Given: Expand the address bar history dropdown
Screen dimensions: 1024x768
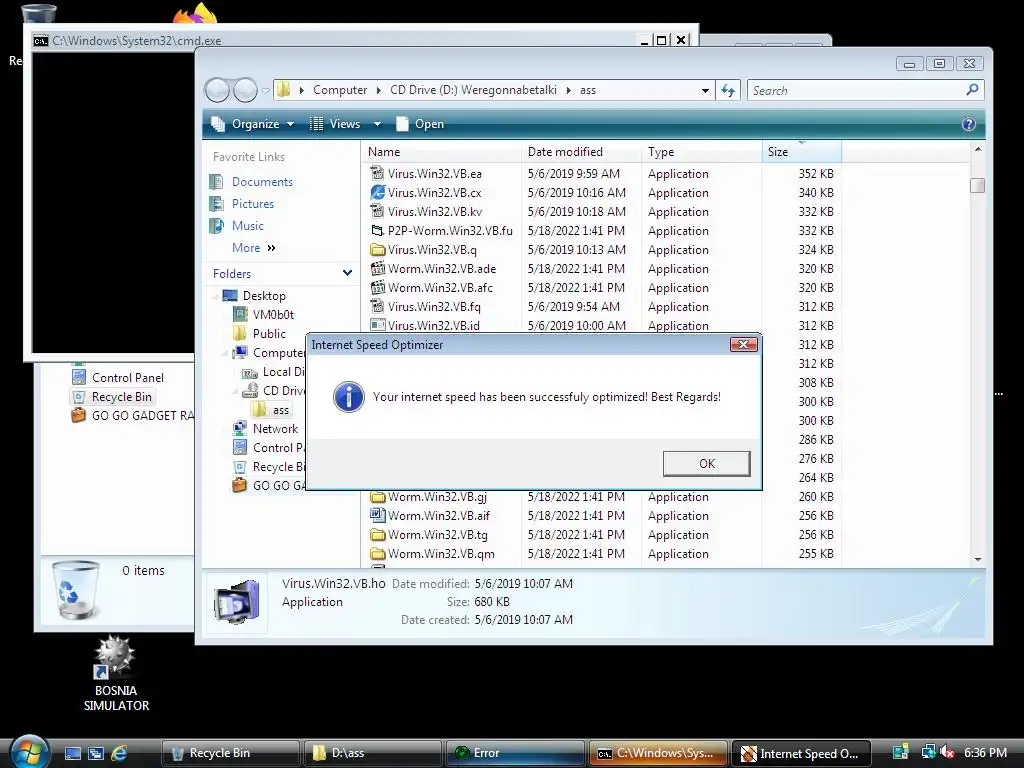Looking at the screenshot, I should click(705, 91).
